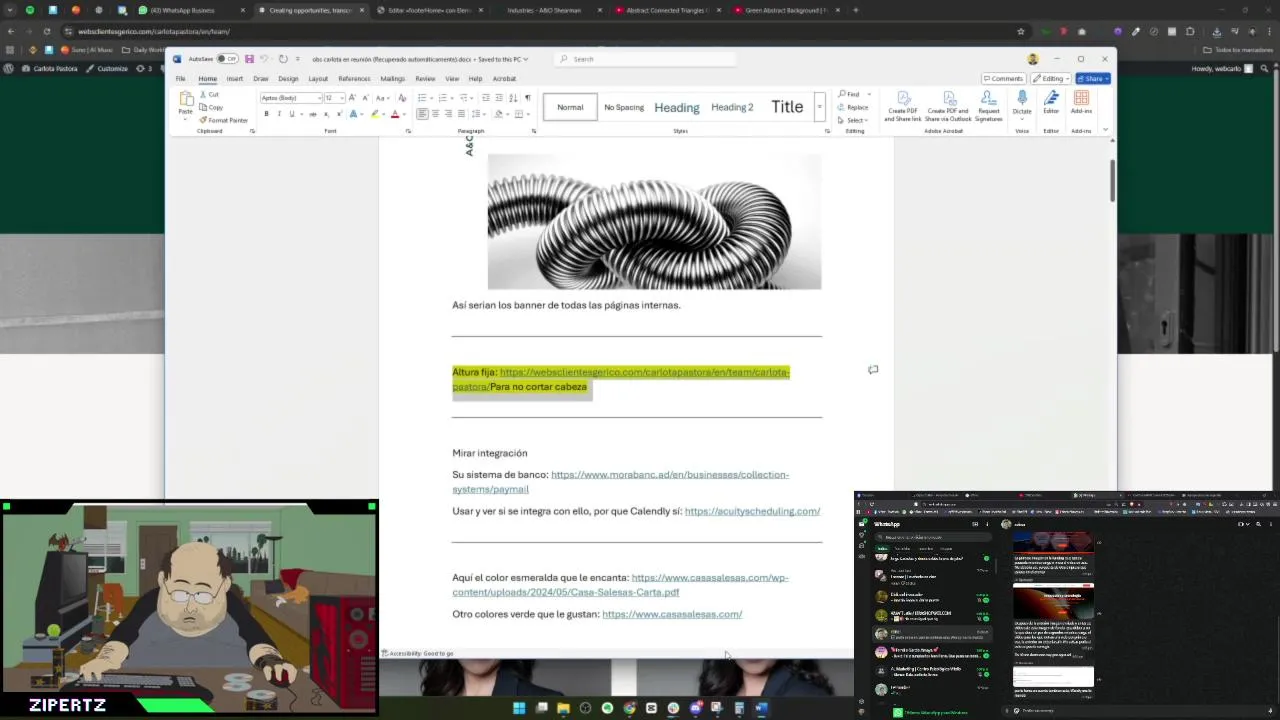
Task: Click Decrease Indent icon
Action: tap(486, 98)
